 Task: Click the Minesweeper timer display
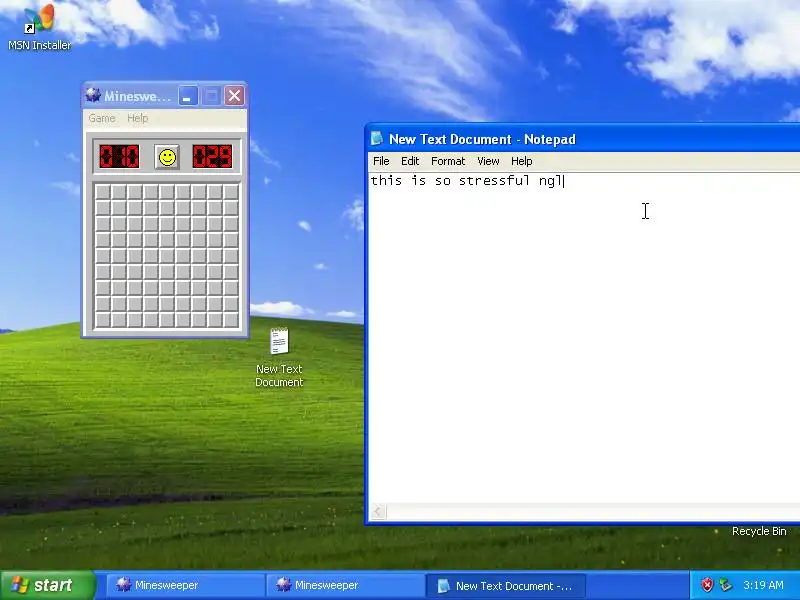click(213, 157)
